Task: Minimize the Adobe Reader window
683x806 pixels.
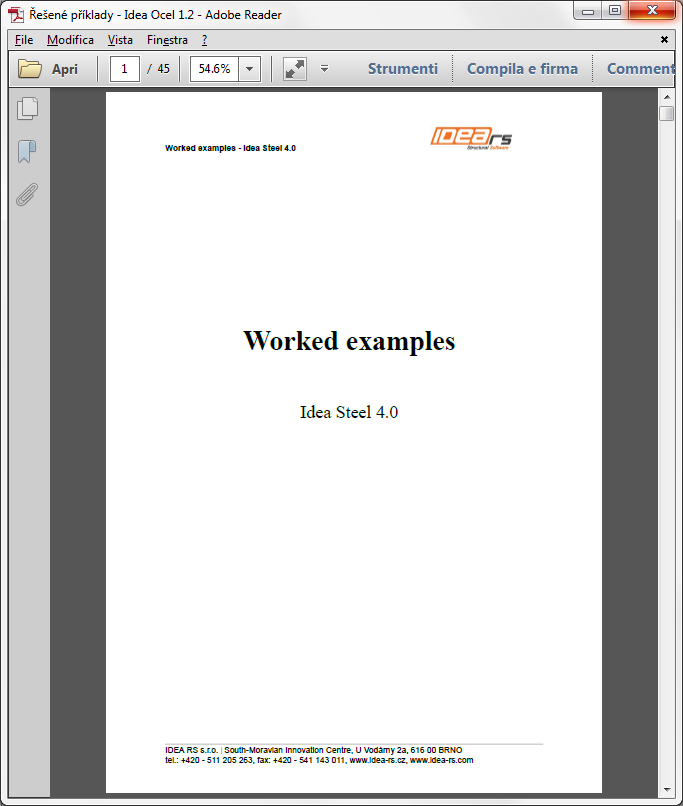Action: (x=588, y=11)
